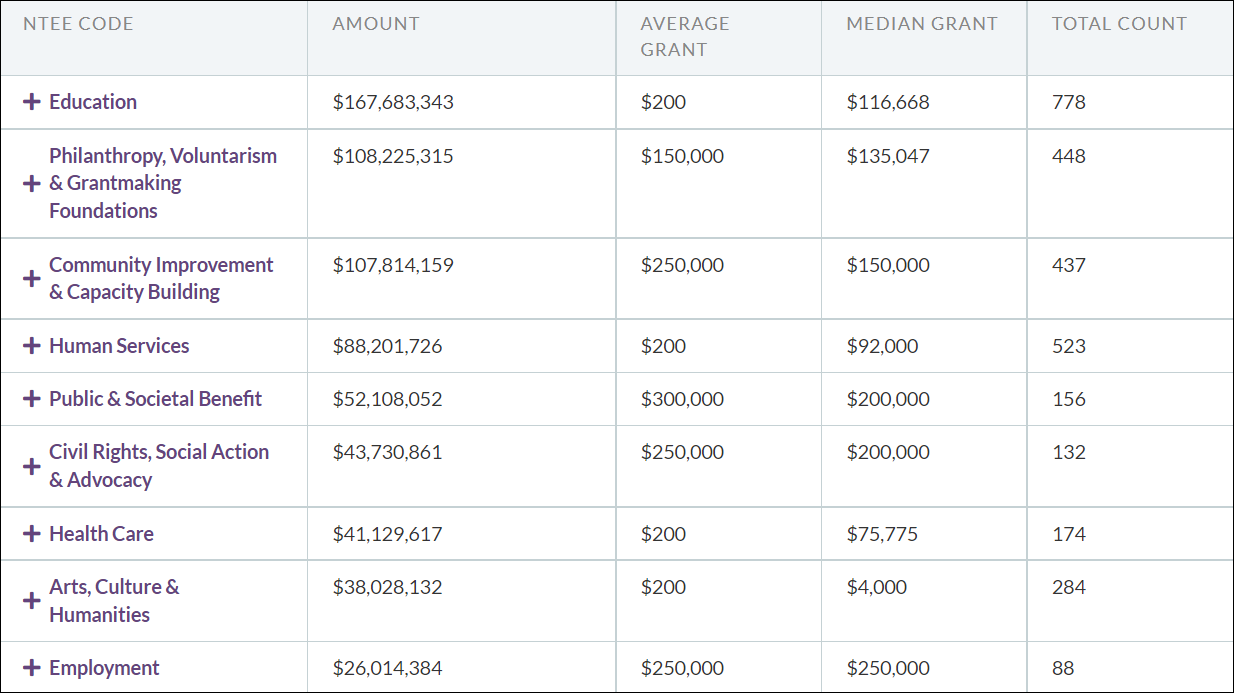Expand the Human Services category
This screenshot has height=693, width=1234.
click(32, 346)
